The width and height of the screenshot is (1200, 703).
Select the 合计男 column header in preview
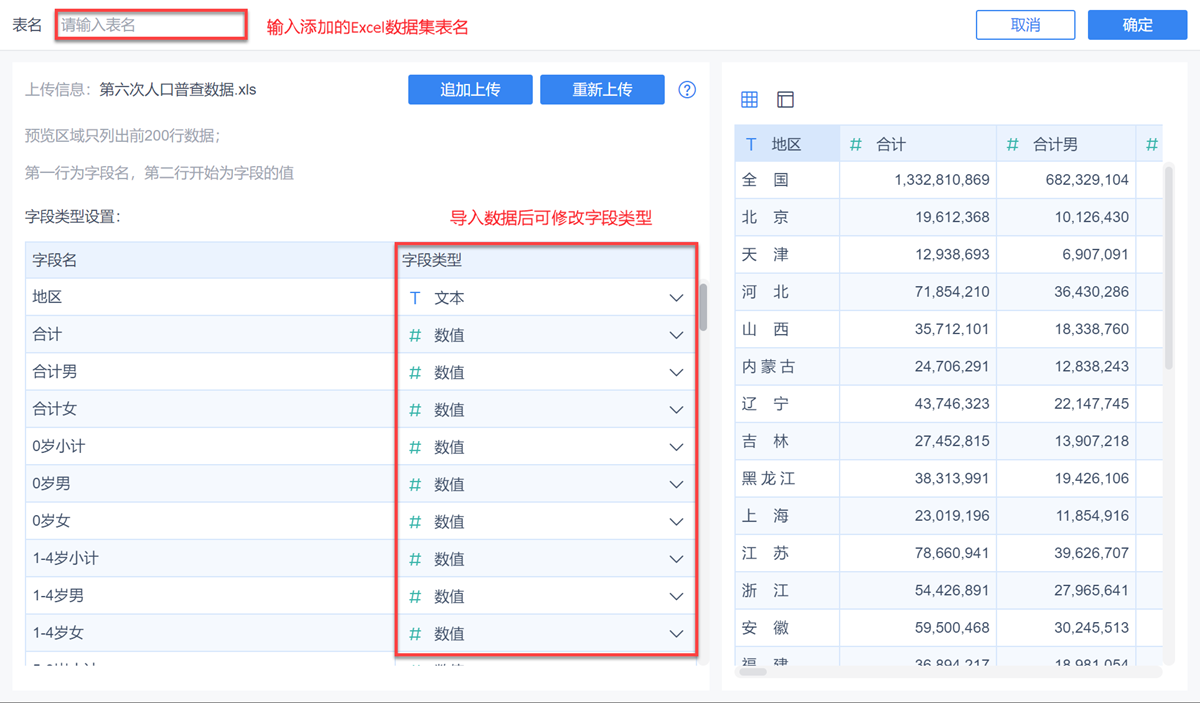(1066, 144)
